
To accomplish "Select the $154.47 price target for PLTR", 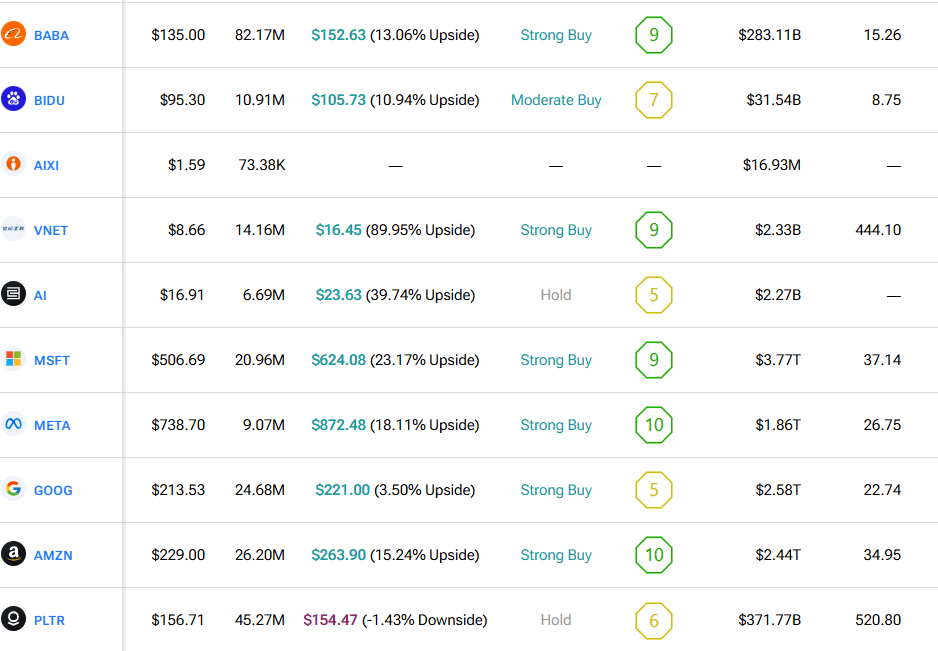I will coord(330,620).
